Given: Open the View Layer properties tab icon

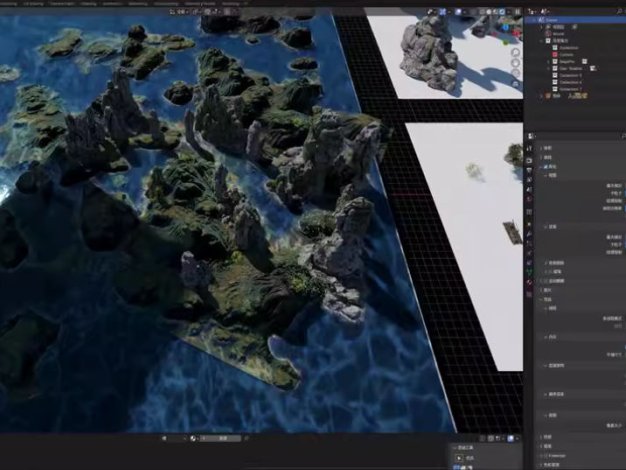Looking at the screenshot, I should pos(529,180).
